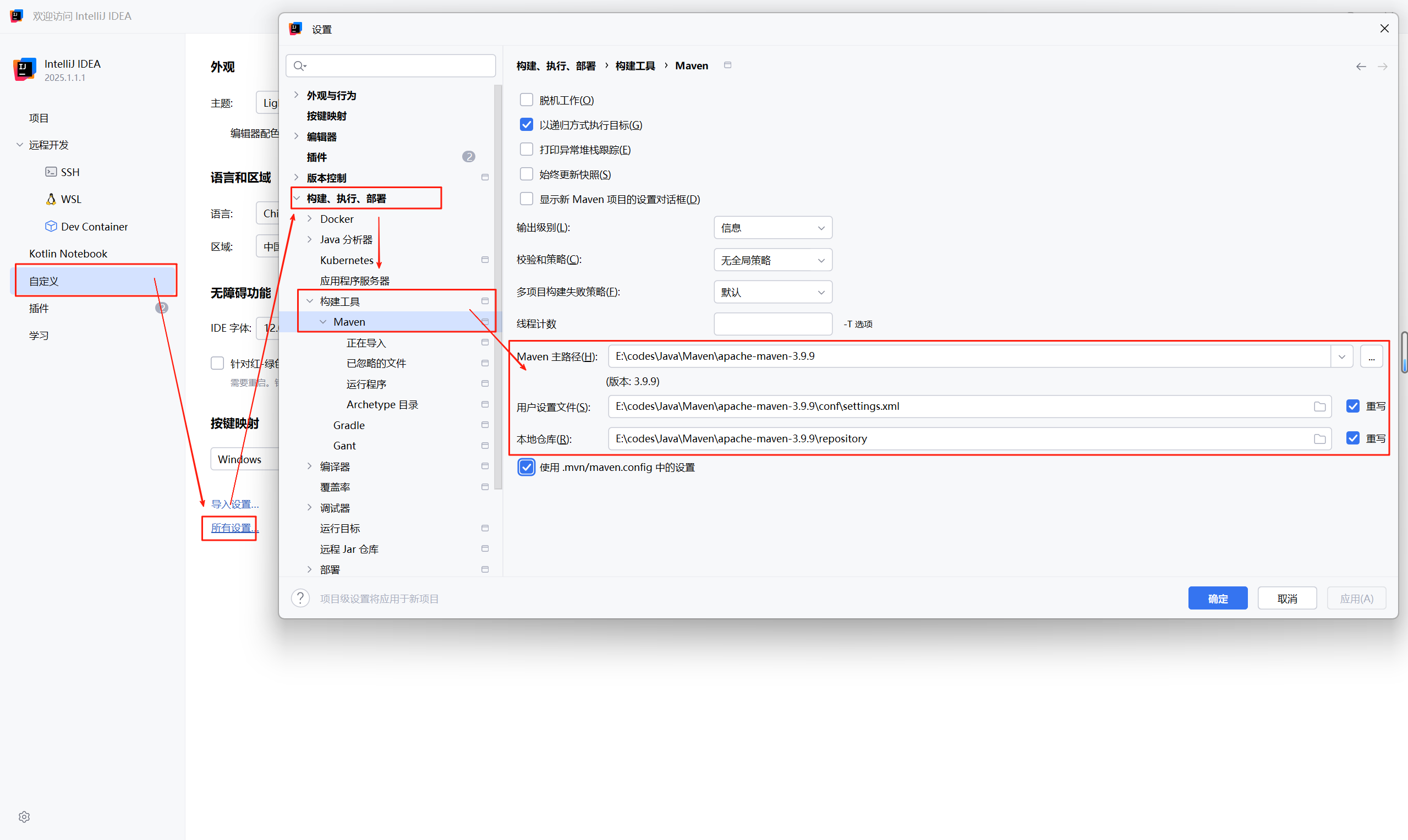
Task: Click project-level icon next to 版本控制
Action: click(x=485, y=177)
